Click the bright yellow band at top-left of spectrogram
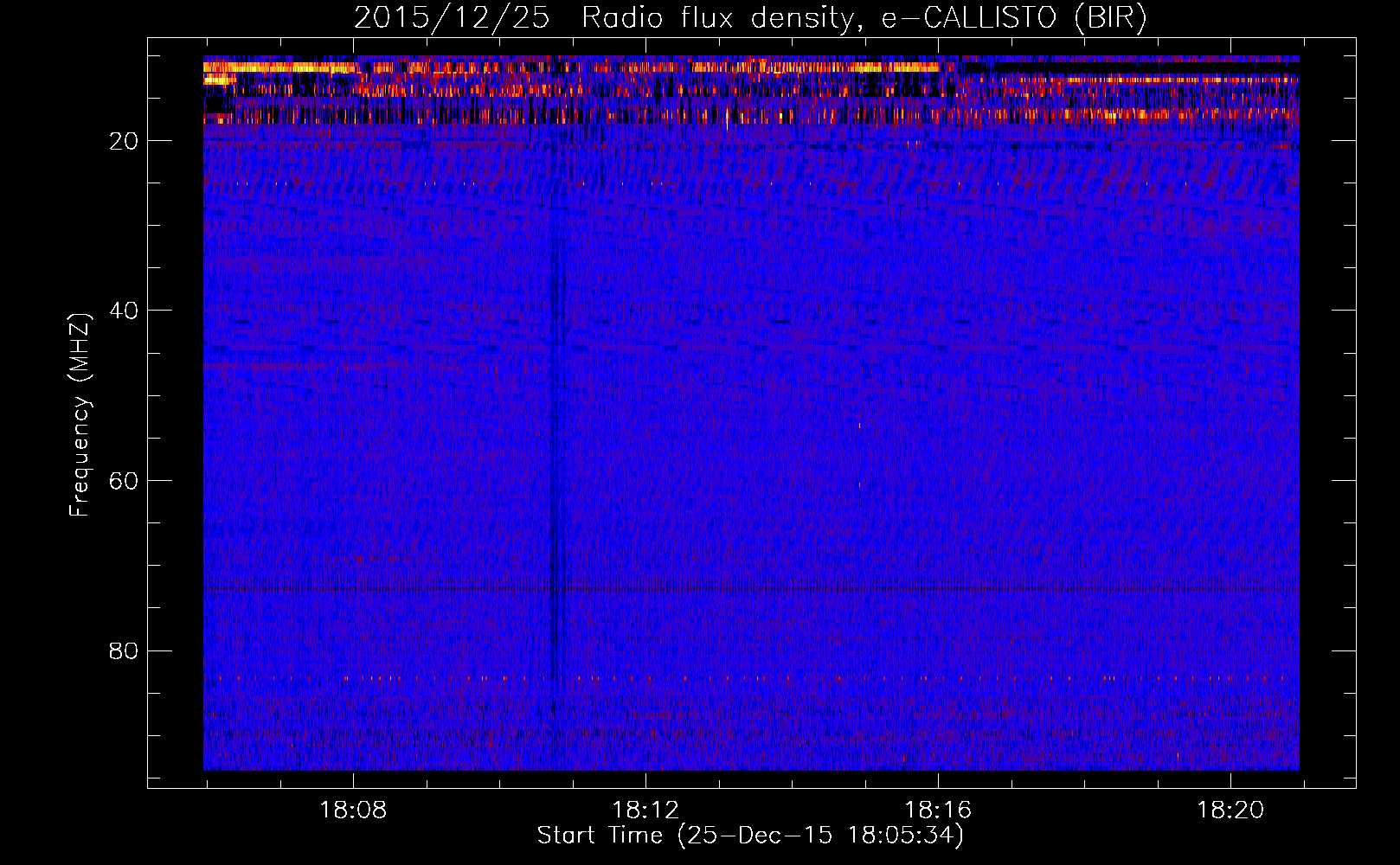 point(277,67)
